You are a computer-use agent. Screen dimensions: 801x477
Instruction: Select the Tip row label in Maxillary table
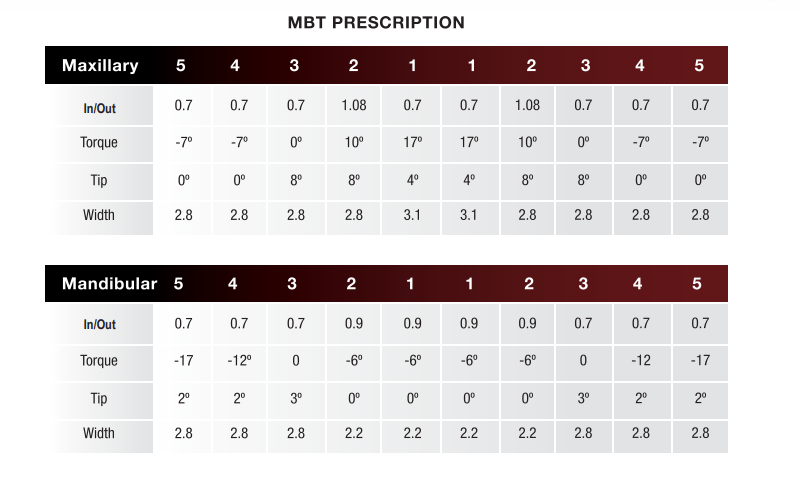point(99,179)
